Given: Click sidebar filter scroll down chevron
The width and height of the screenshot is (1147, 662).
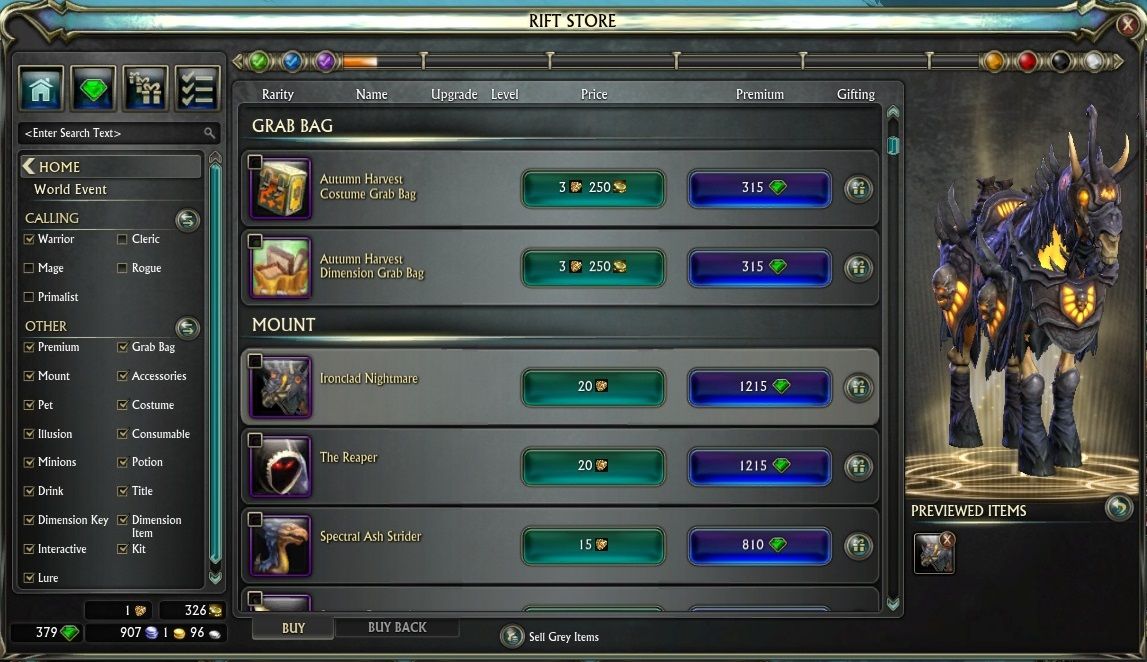Looking at the screenshot, I should click(215, 577).
